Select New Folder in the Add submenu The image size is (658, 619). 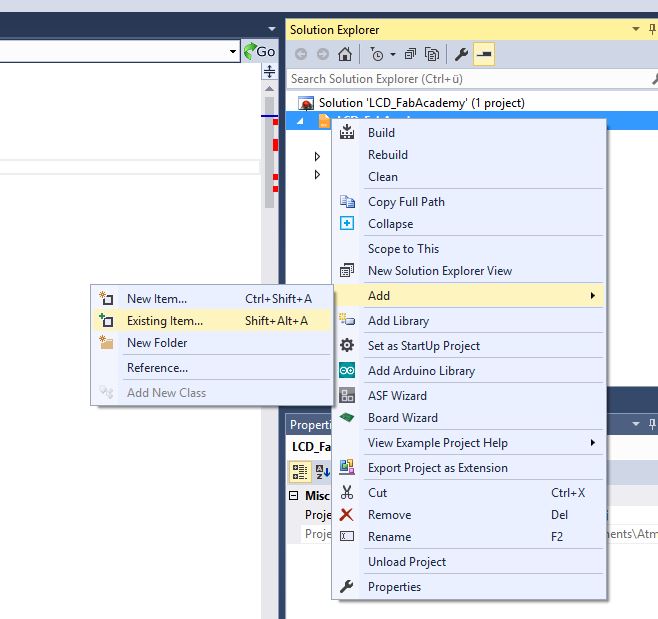(x=157, y=343)
